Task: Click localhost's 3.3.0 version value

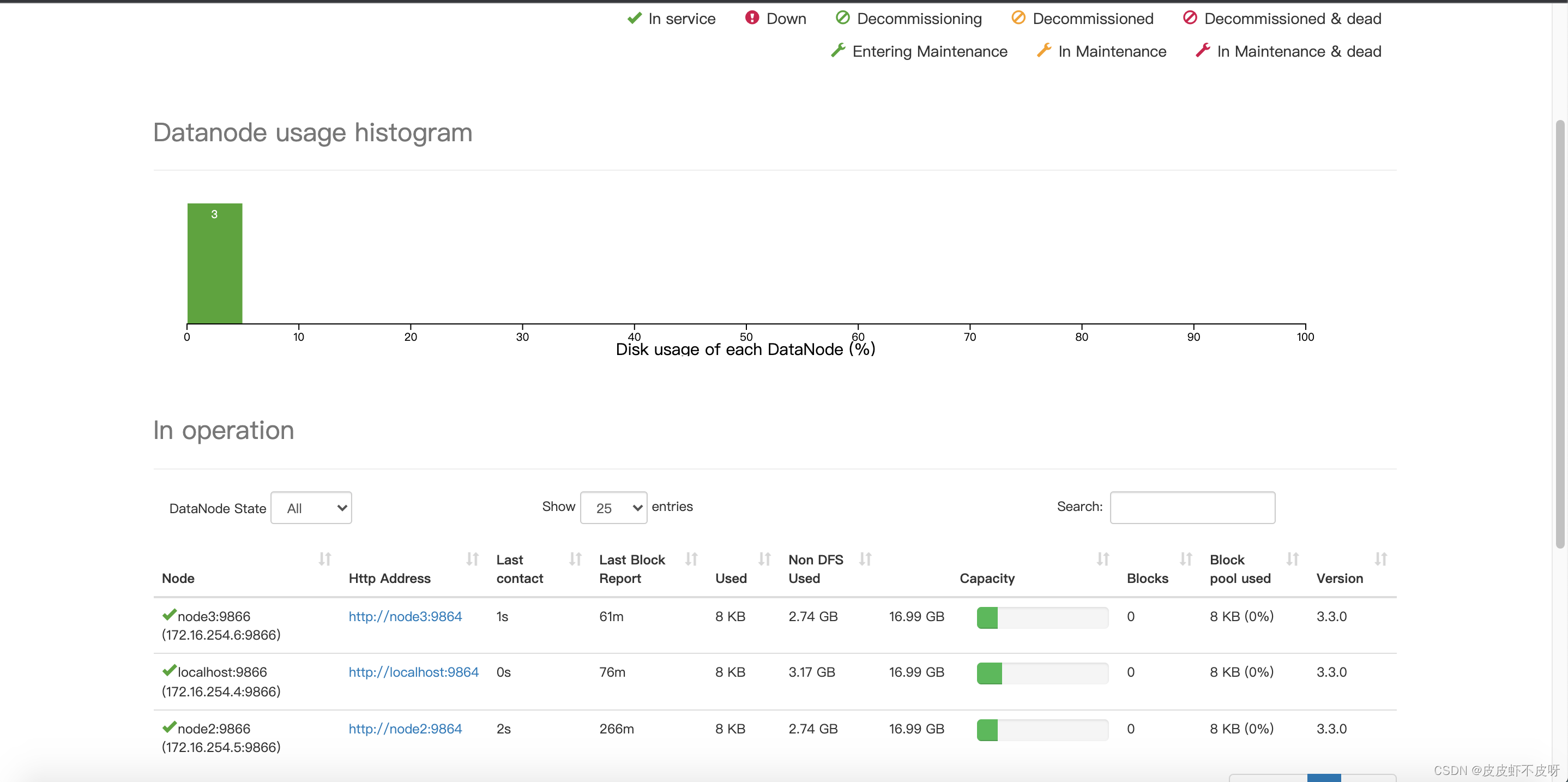Action: pyautogui.click(x=1332, y=672)
